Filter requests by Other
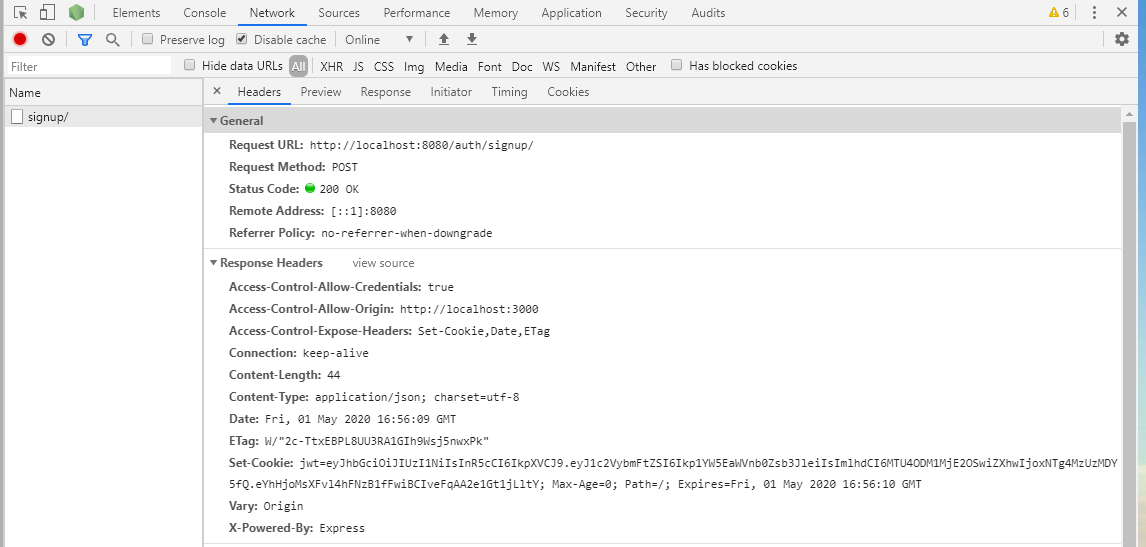 pyautogui.click(x=641, y=67)
